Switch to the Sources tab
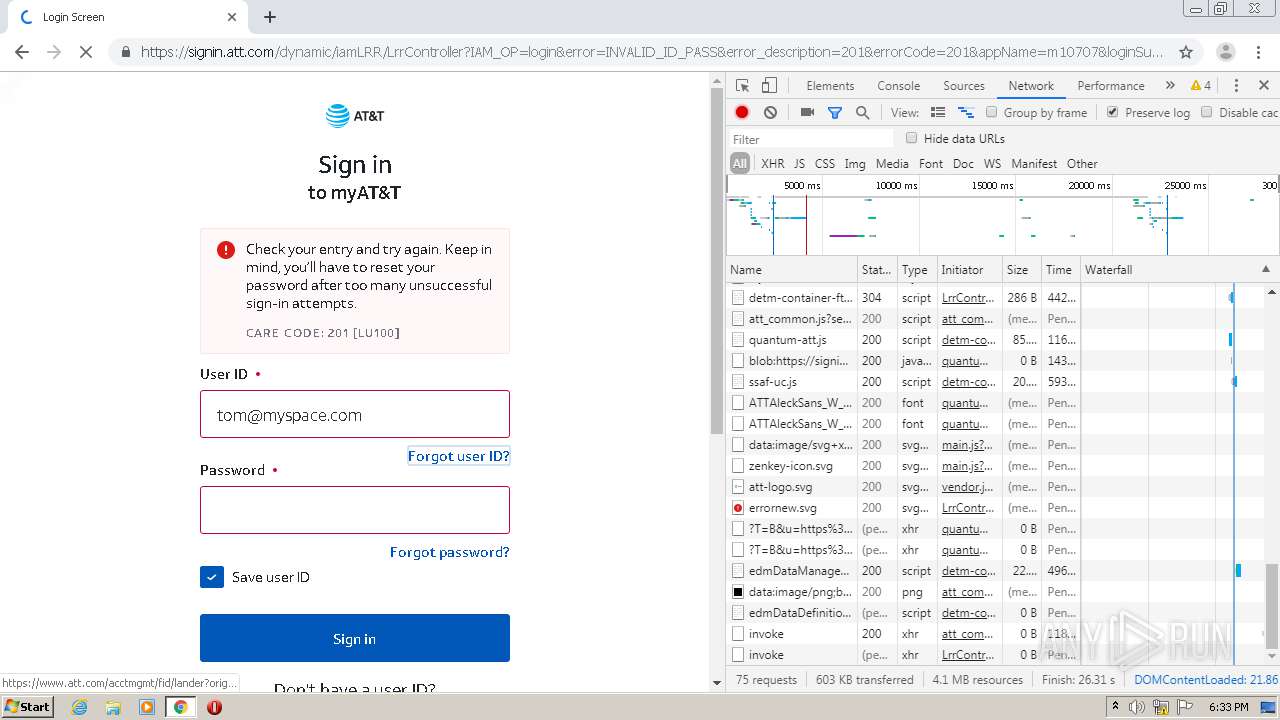The image size is (1280, 720). pyautogui.click(x=964, y=86)
